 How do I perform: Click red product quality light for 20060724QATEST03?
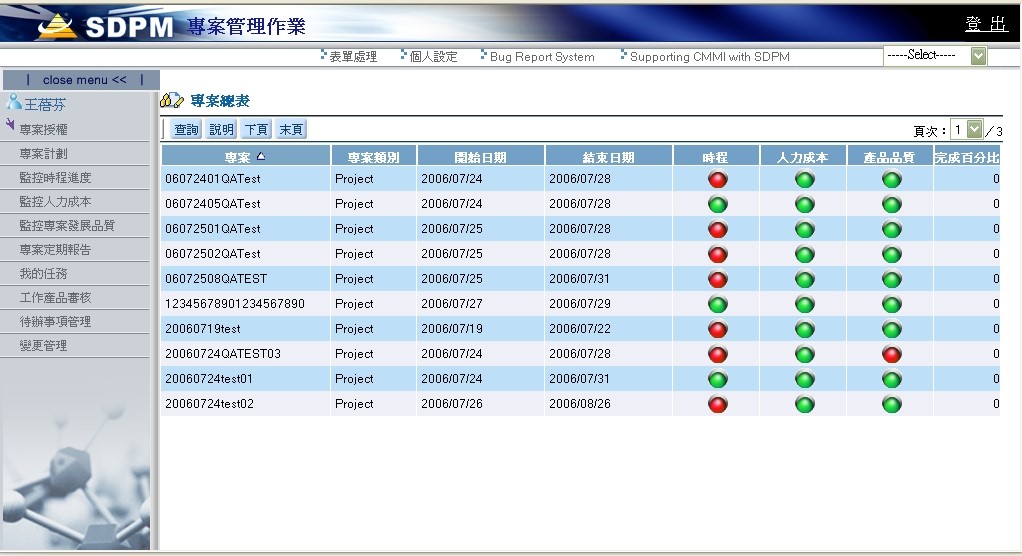tap(891, 354)
